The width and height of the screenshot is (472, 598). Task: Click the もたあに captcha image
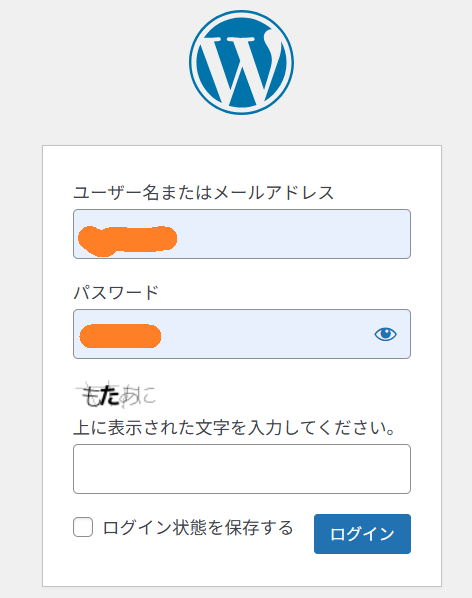116,394
